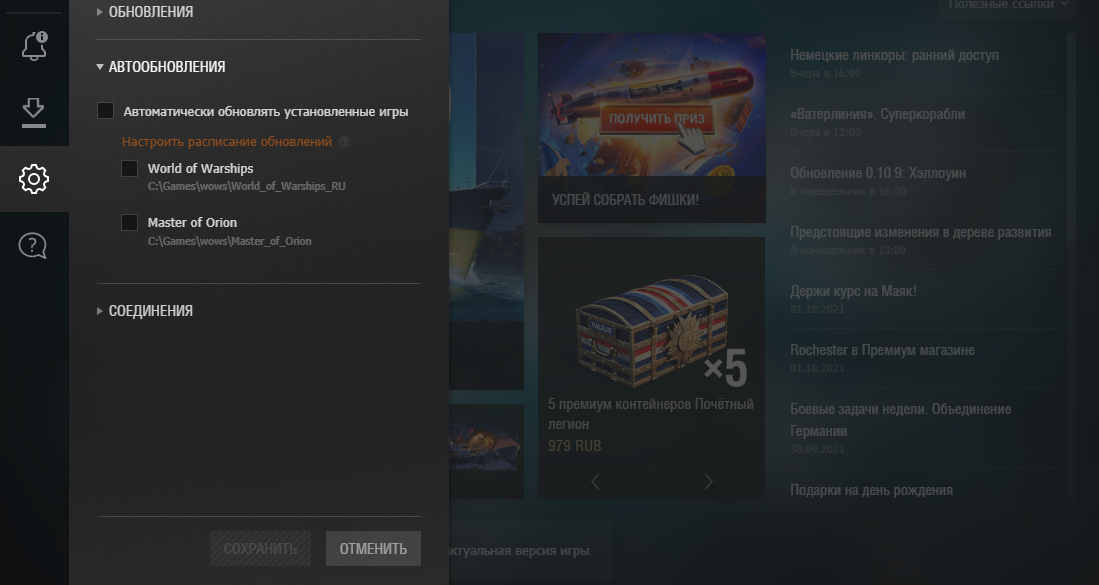Open the help chat bubble icon
This screenshot has width=1099, height=585.
(32, 246)
